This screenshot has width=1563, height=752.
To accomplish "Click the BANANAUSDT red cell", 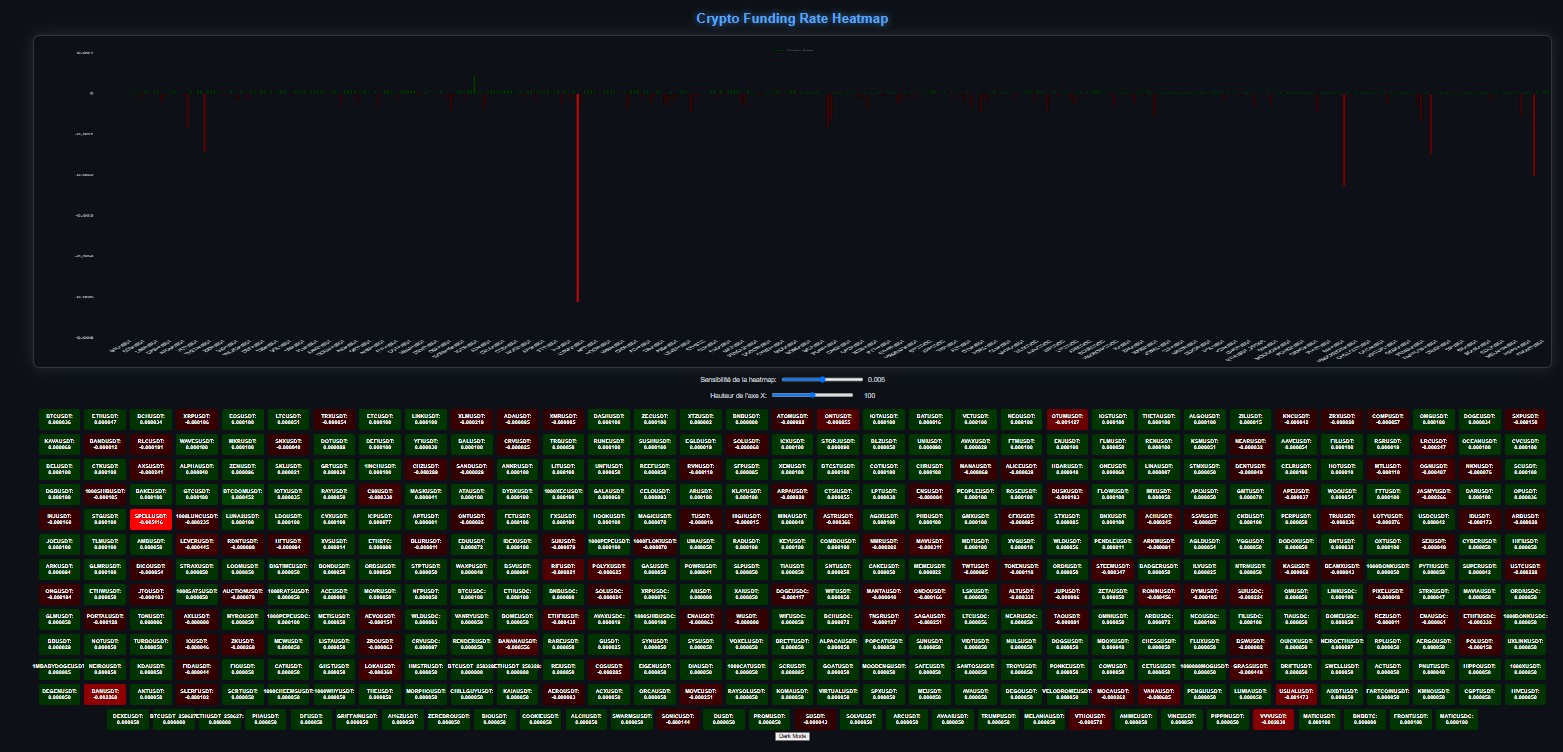I will [x=515, y=643].
